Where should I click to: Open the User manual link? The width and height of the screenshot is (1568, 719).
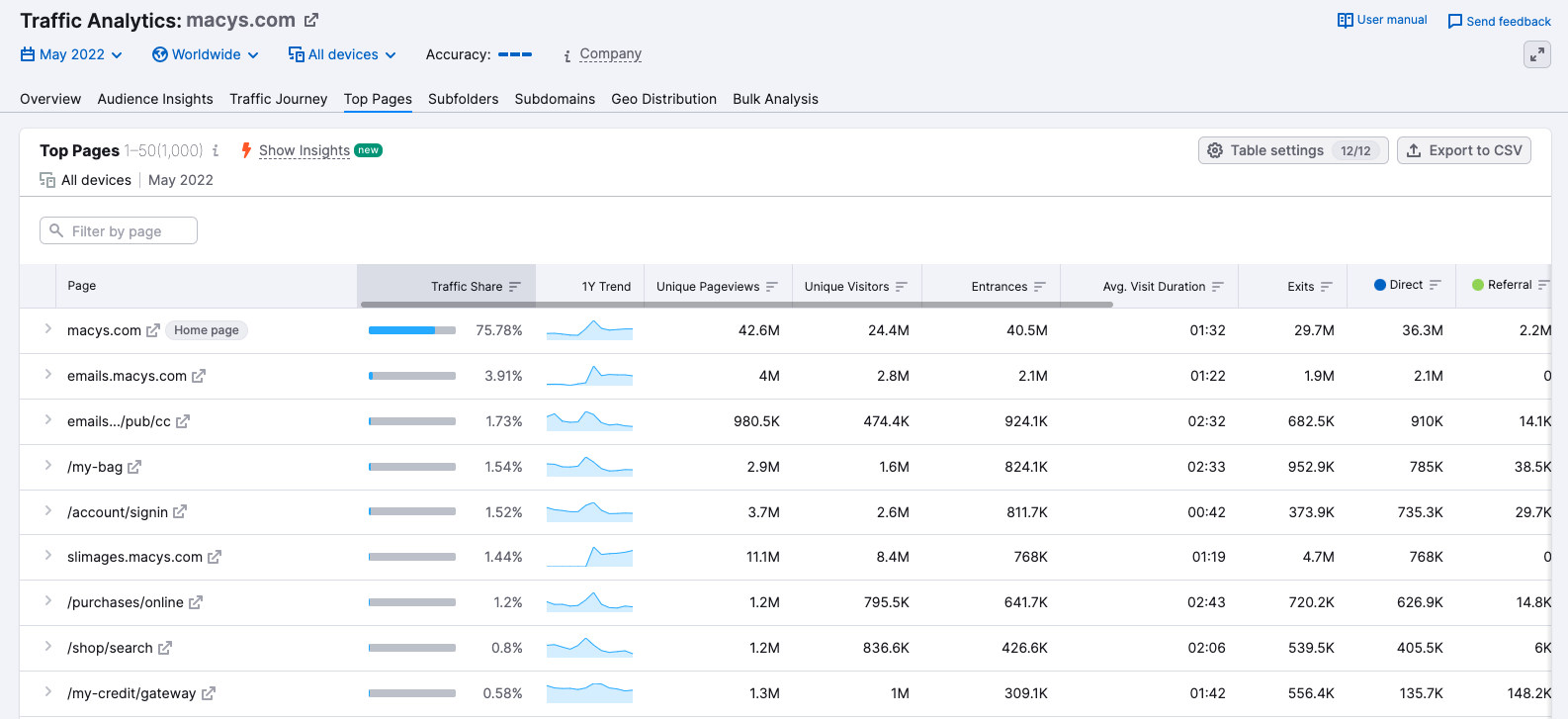(1392, 20)
